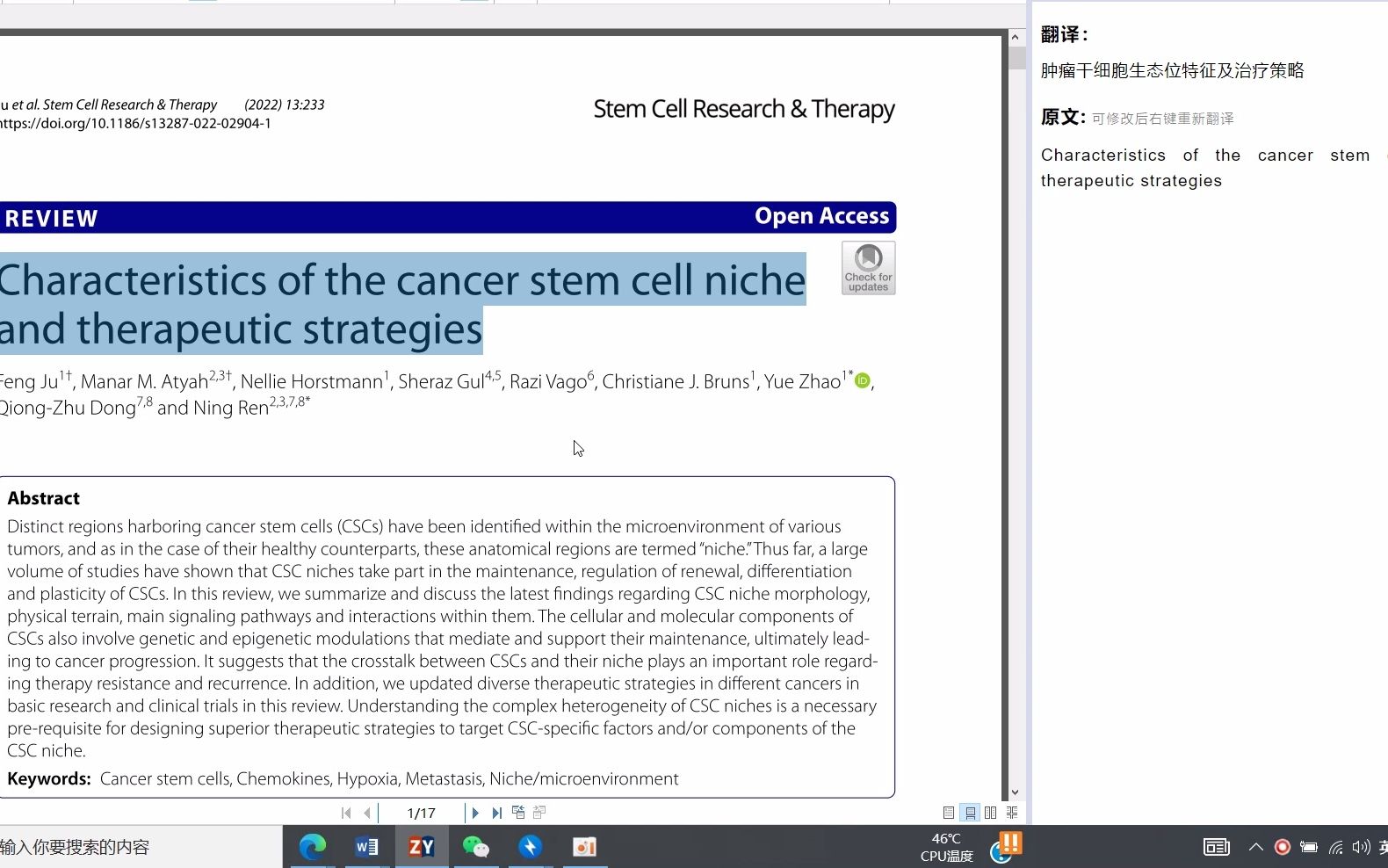
Task: Click the REVIEW banner label
Action: (51, 218)
